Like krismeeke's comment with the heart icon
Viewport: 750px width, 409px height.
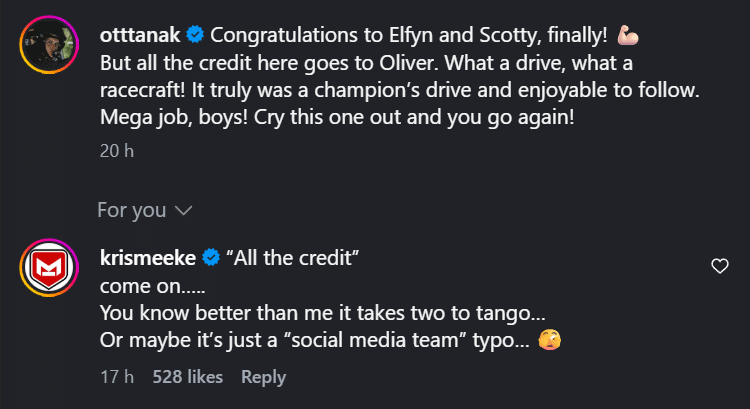pyautogui.click(x=719, y=266)
